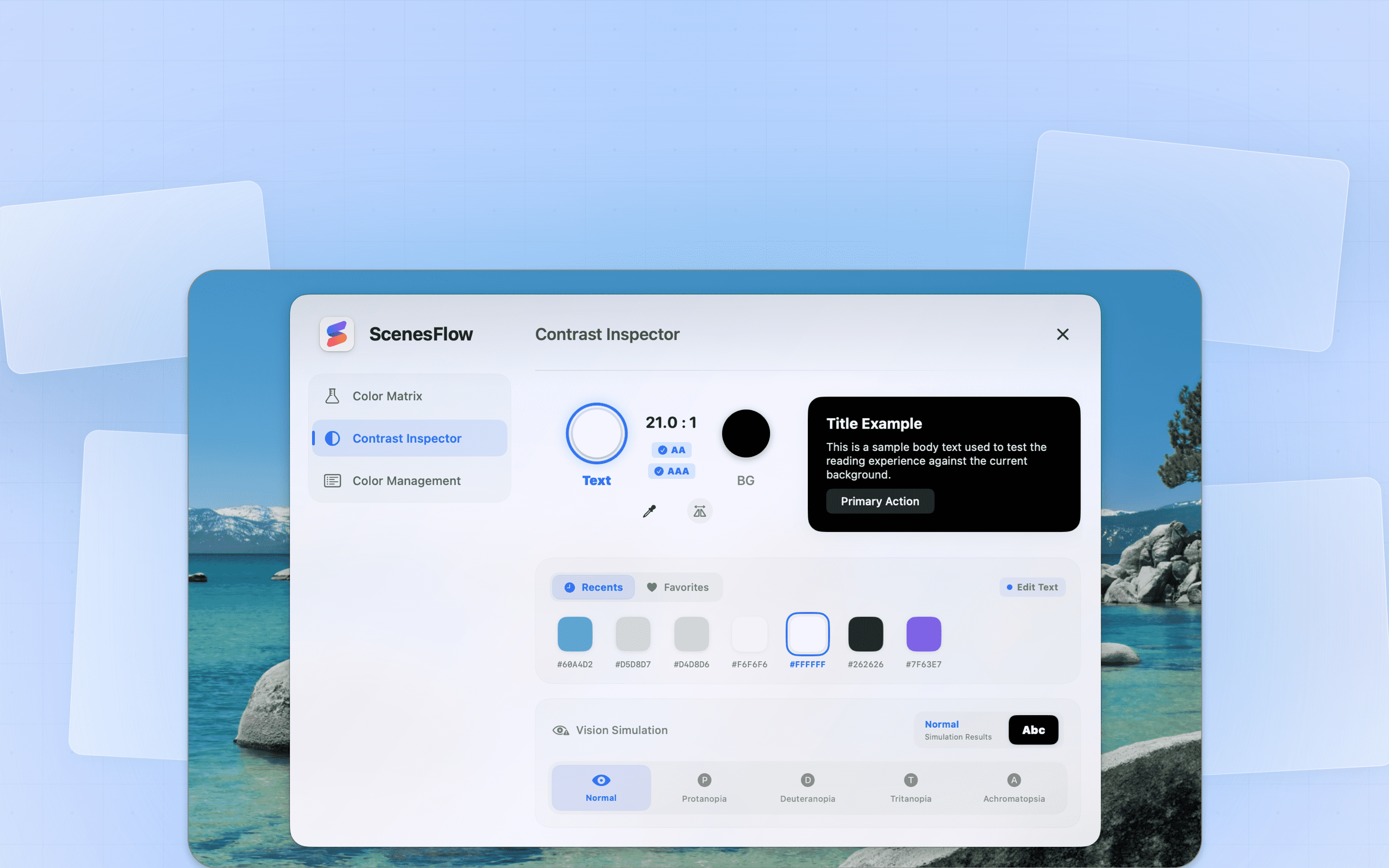Select Contrast Inspector in the sidebar

pos(409,438)
